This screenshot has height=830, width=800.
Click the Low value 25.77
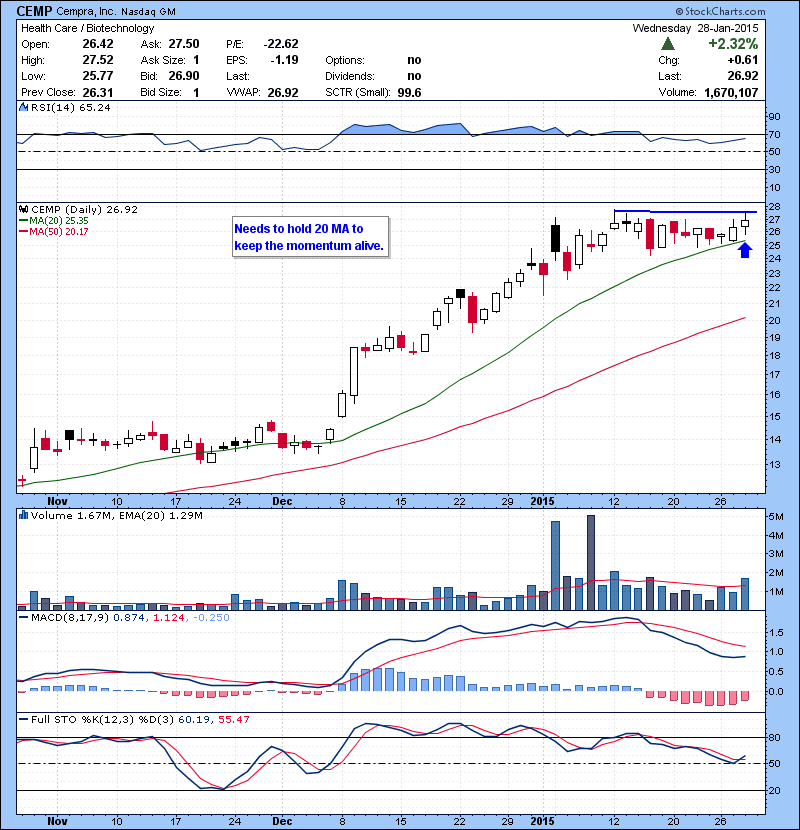pyautogui.click(x=98, y=76)
